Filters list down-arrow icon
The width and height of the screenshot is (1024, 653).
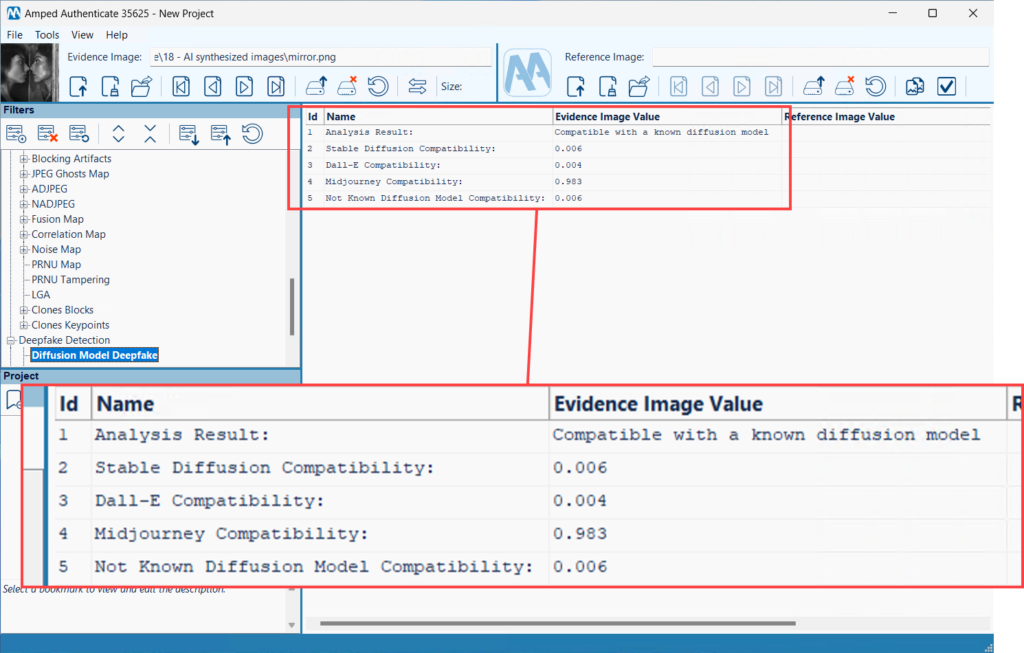pyautogui.click(x=189, y=134)
